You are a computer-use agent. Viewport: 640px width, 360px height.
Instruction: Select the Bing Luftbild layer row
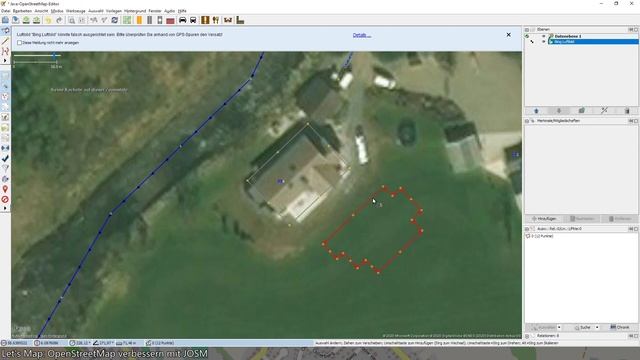point(593,42)
